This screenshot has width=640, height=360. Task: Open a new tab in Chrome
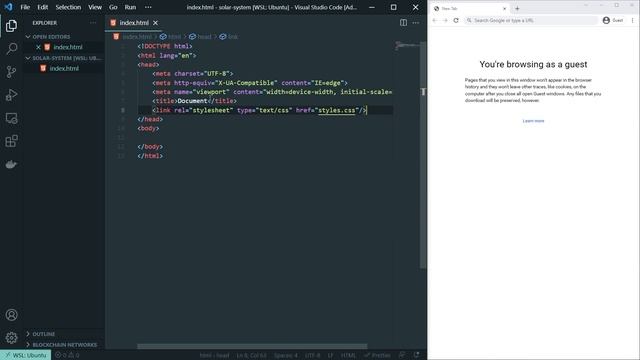click(517, 8)
